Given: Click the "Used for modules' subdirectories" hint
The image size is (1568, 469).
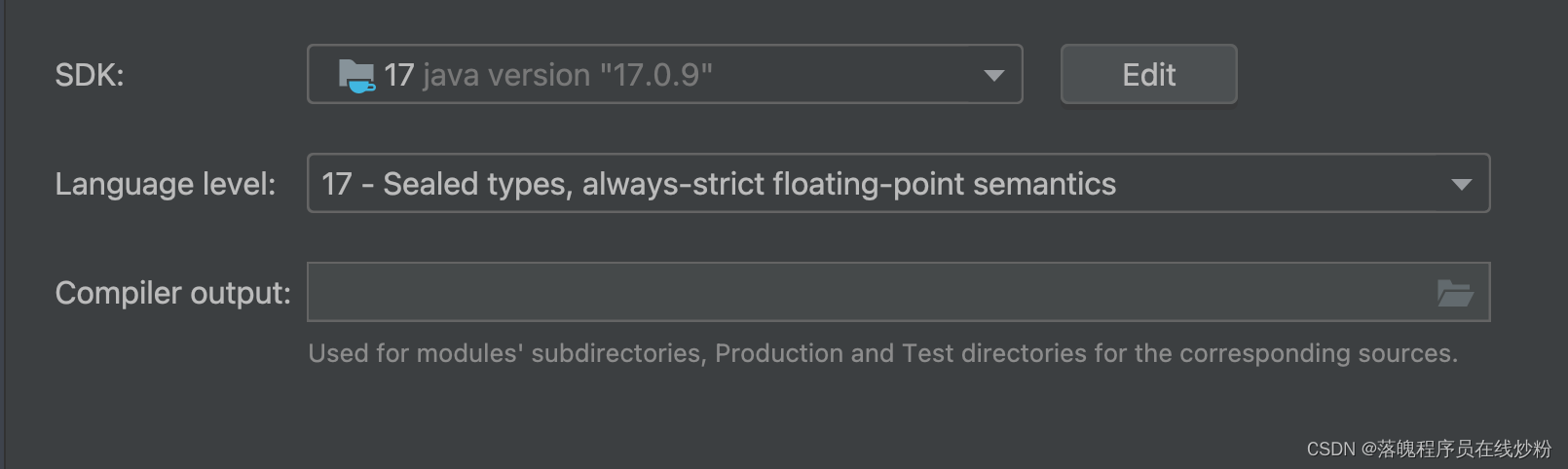Looking at the screenshot, I should pos(506,353).
